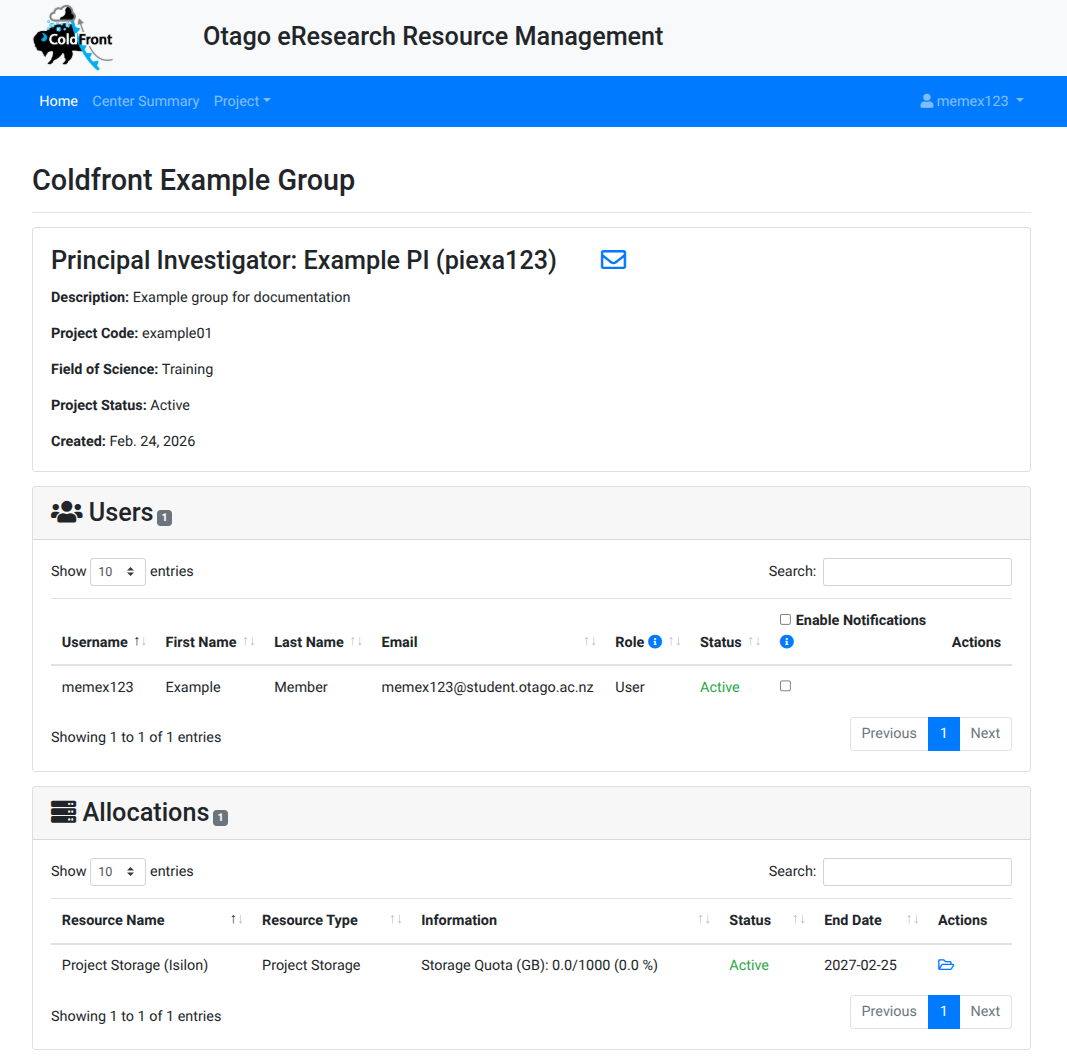Select Home in the navigation bar
The height and width of the screenshot is (1060, 1067).
click(x=58, y=101)
